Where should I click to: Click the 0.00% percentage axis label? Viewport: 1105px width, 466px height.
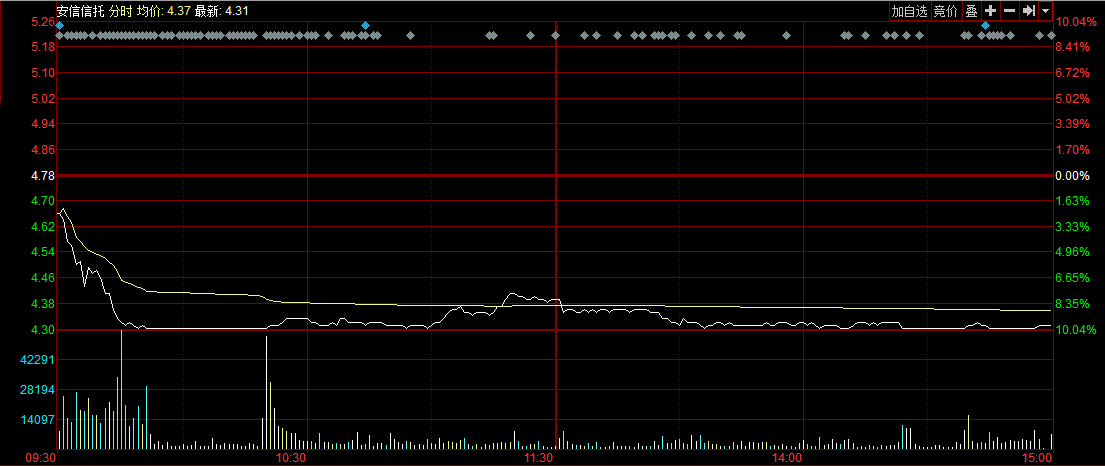1072,176
